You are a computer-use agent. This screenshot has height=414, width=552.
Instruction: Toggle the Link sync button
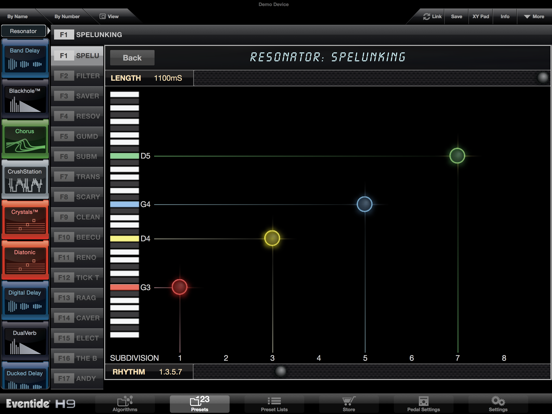[432, 17]
